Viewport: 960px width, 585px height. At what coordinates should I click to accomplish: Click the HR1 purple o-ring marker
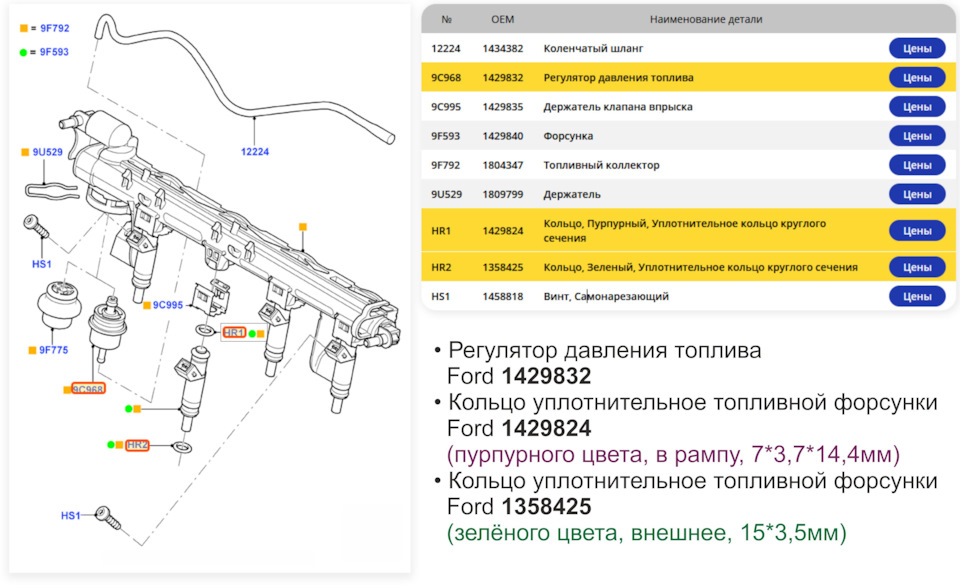234,331
